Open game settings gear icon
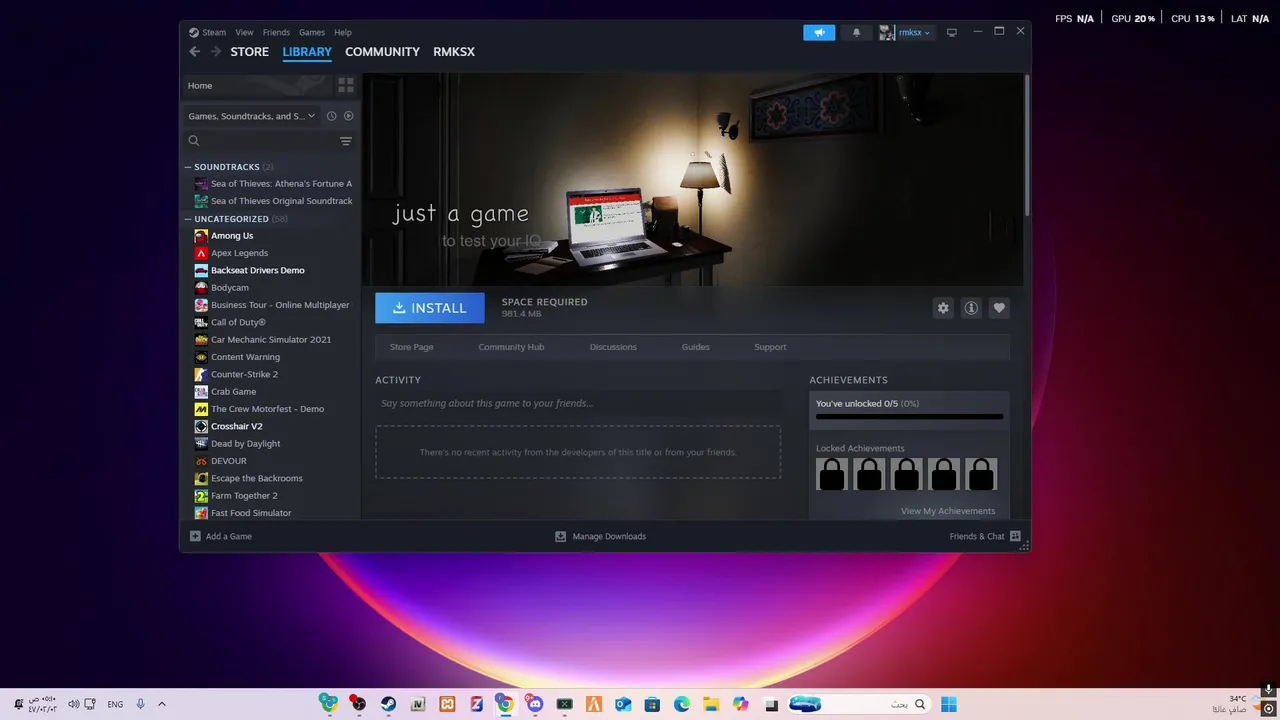This screenshot has width=1280, height=720. [943, 308]
